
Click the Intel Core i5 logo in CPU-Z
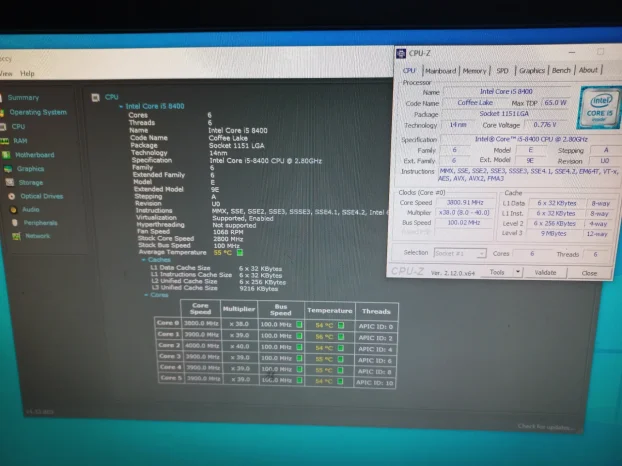pos(600,107)
